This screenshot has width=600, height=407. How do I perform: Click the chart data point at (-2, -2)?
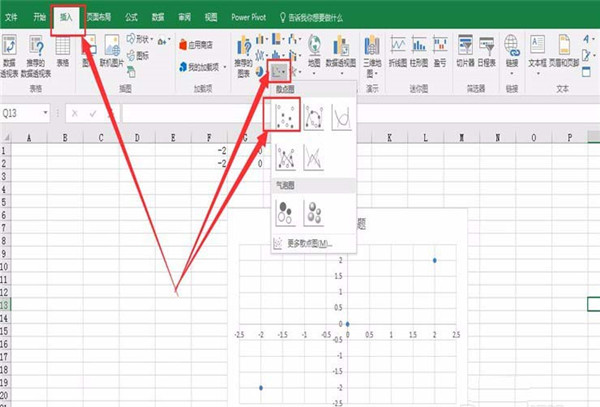pos(261,388)
